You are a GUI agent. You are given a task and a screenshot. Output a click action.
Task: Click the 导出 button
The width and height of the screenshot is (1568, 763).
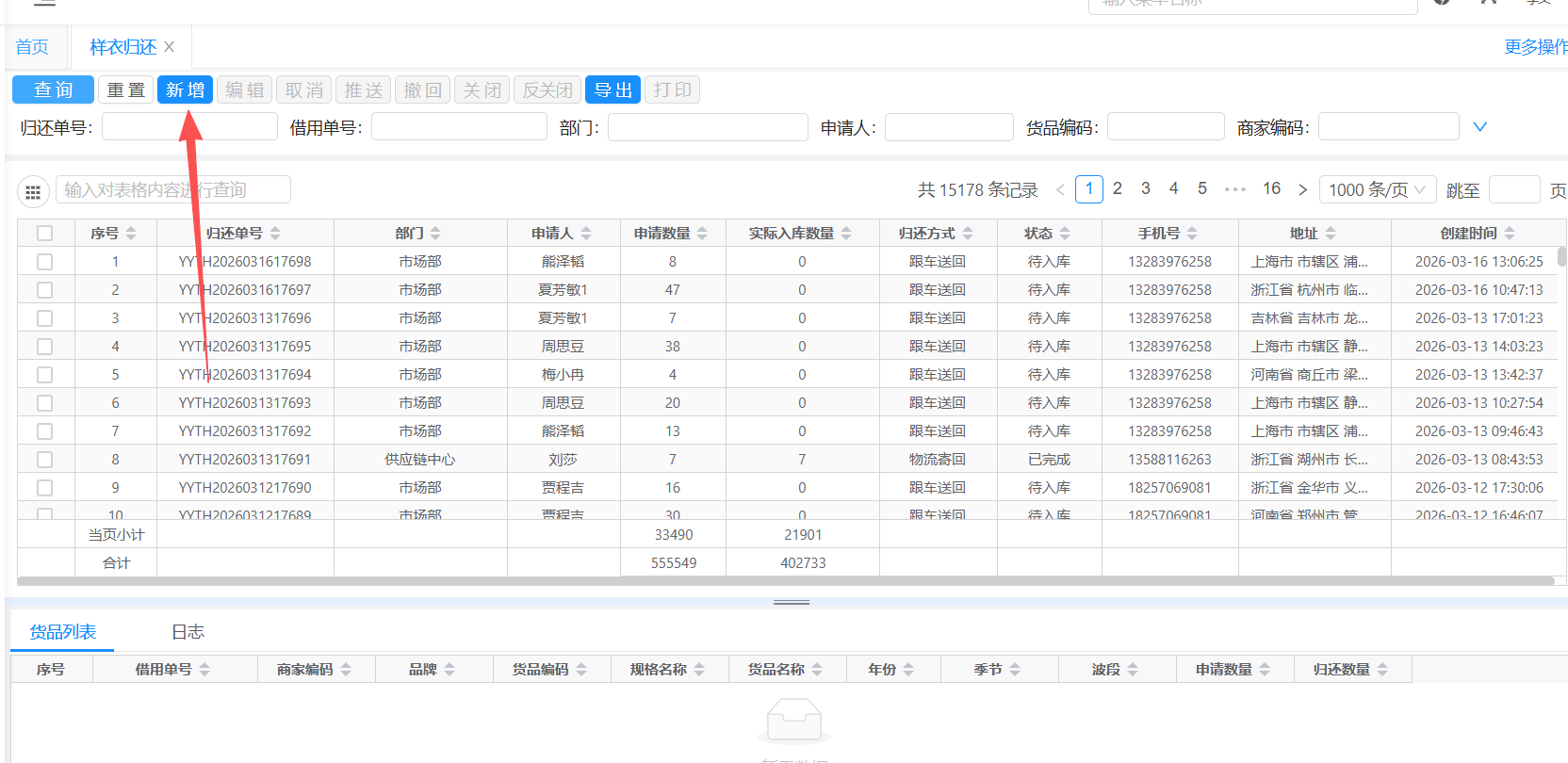[612, 90]
